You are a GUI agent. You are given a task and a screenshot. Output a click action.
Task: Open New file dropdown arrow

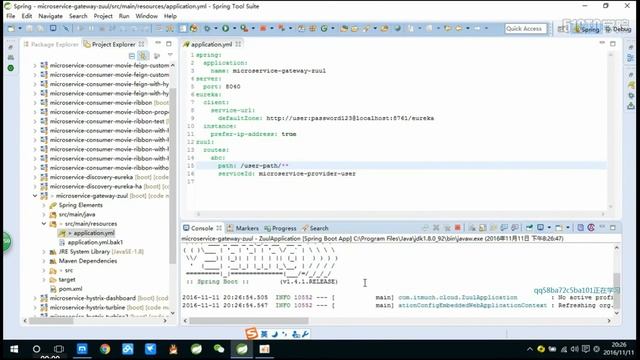[x=19, y=29]
